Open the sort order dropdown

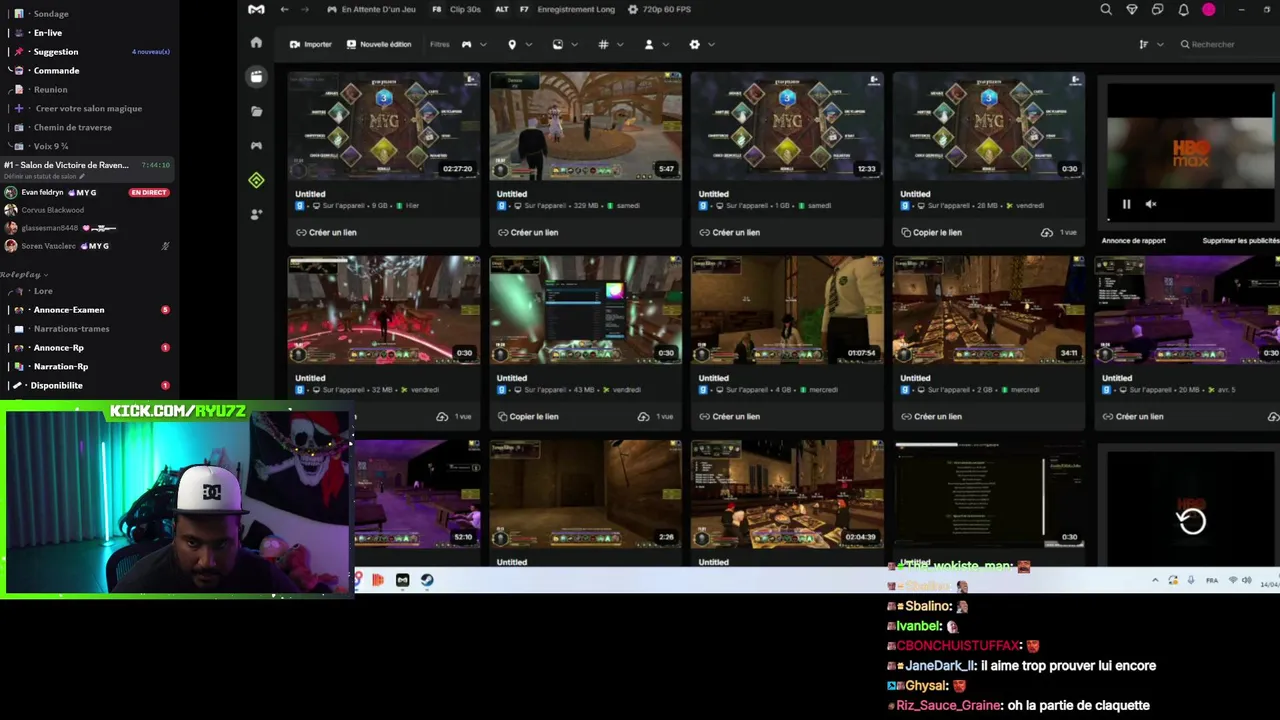[1151, 44]
